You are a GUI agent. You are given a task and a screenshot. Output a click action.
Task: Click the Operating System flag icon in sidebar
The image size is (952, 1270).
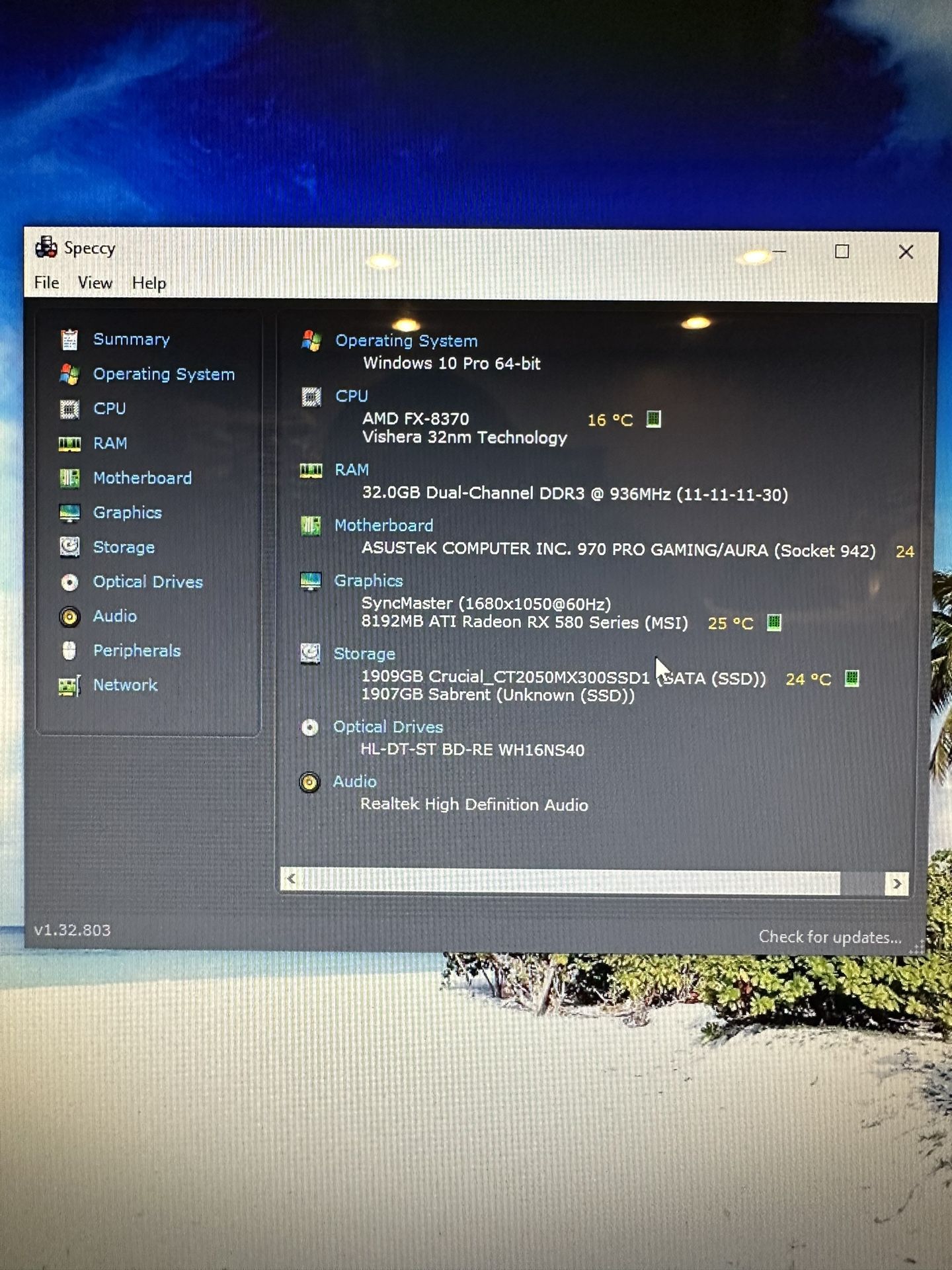[x=69, y=374]
